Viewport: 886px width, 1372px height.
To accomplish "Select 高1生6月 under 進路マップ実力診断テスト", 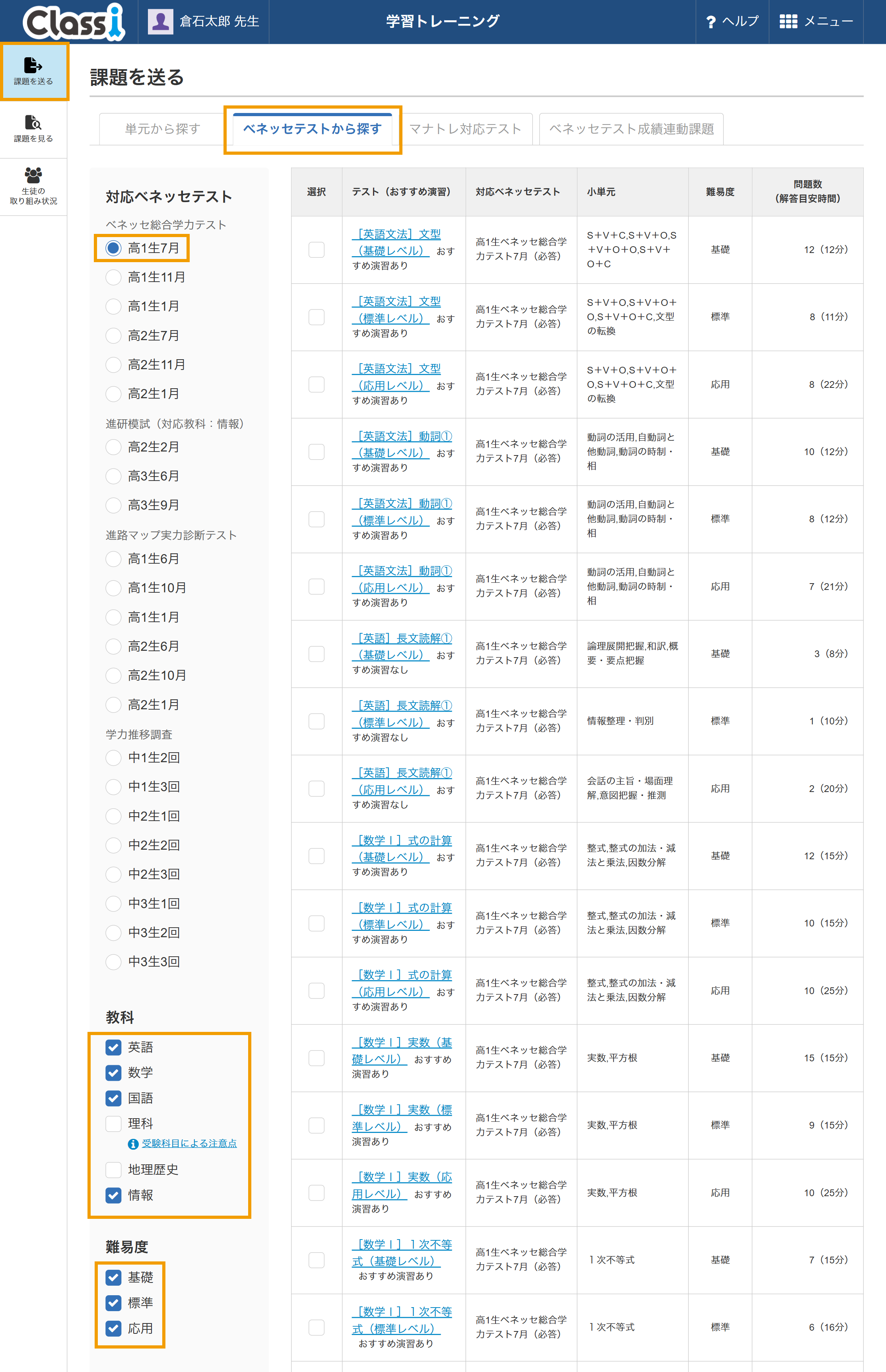I will coord(113,559).
